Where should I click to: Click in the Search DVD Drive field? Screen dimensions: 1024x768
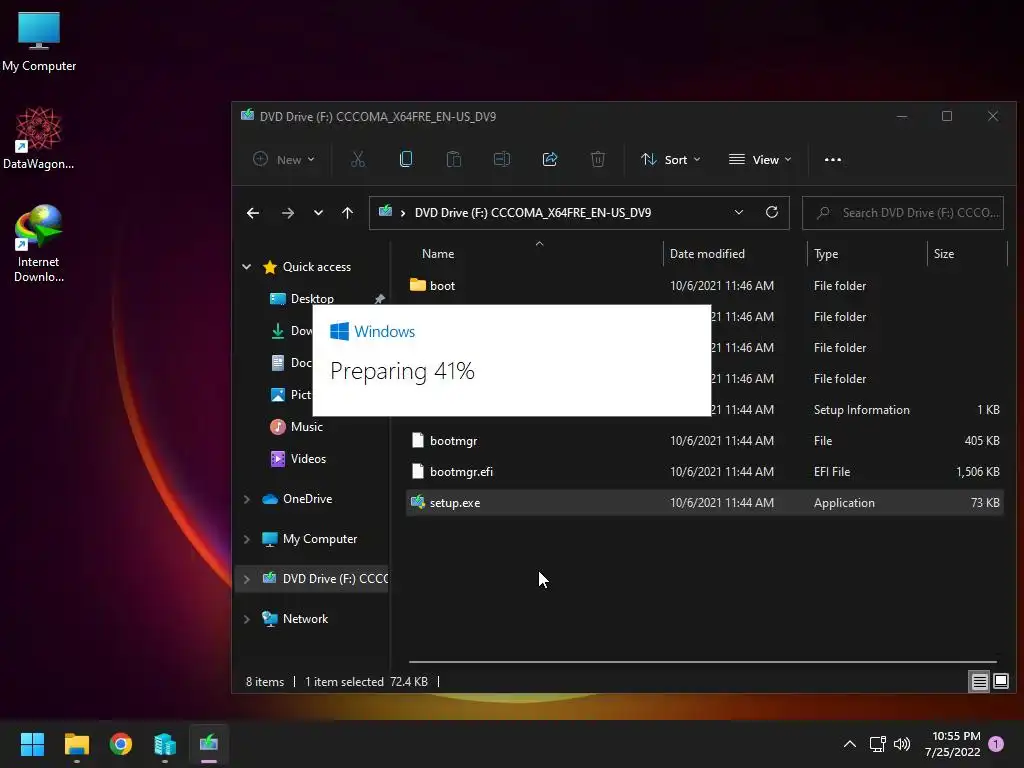coord(903,213)
